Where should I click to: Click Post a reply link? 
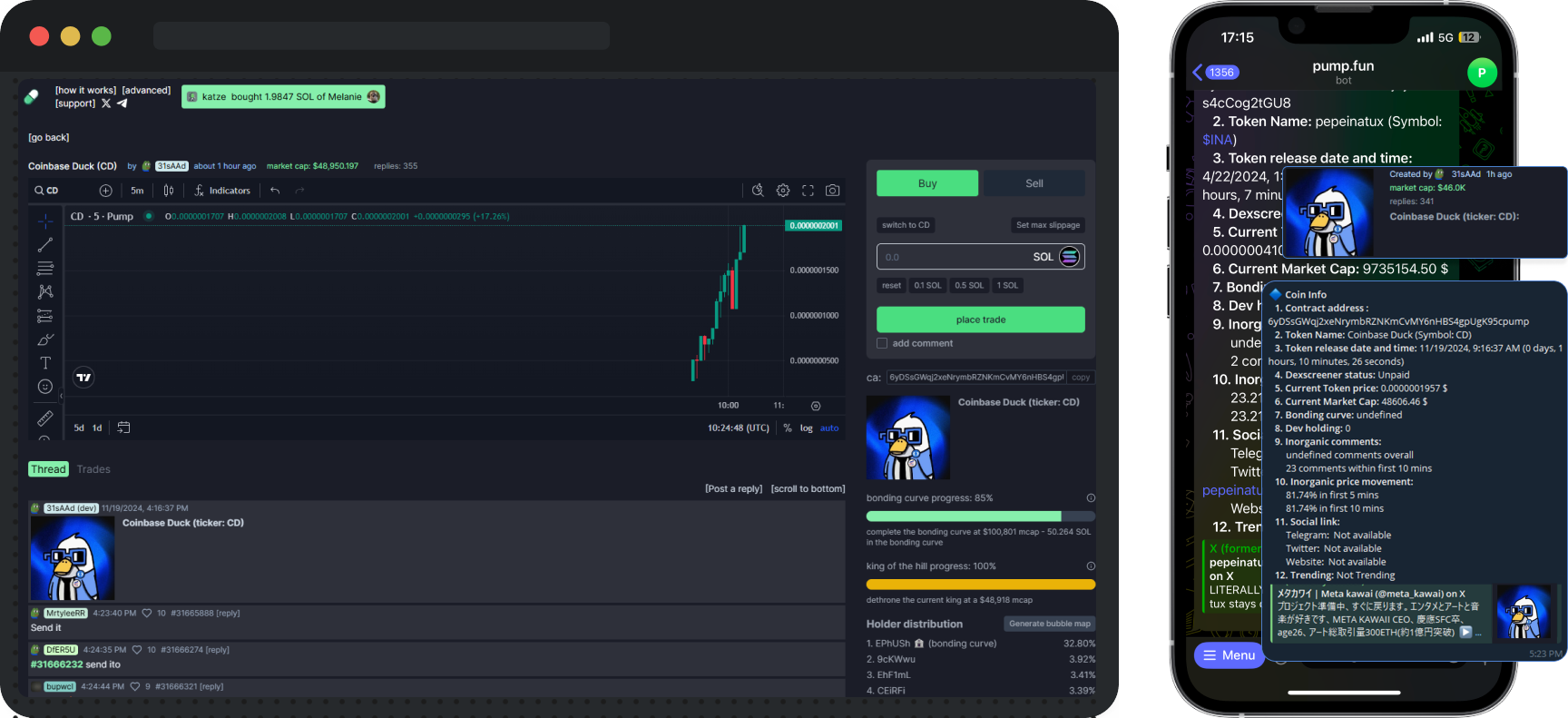point(733,489)
